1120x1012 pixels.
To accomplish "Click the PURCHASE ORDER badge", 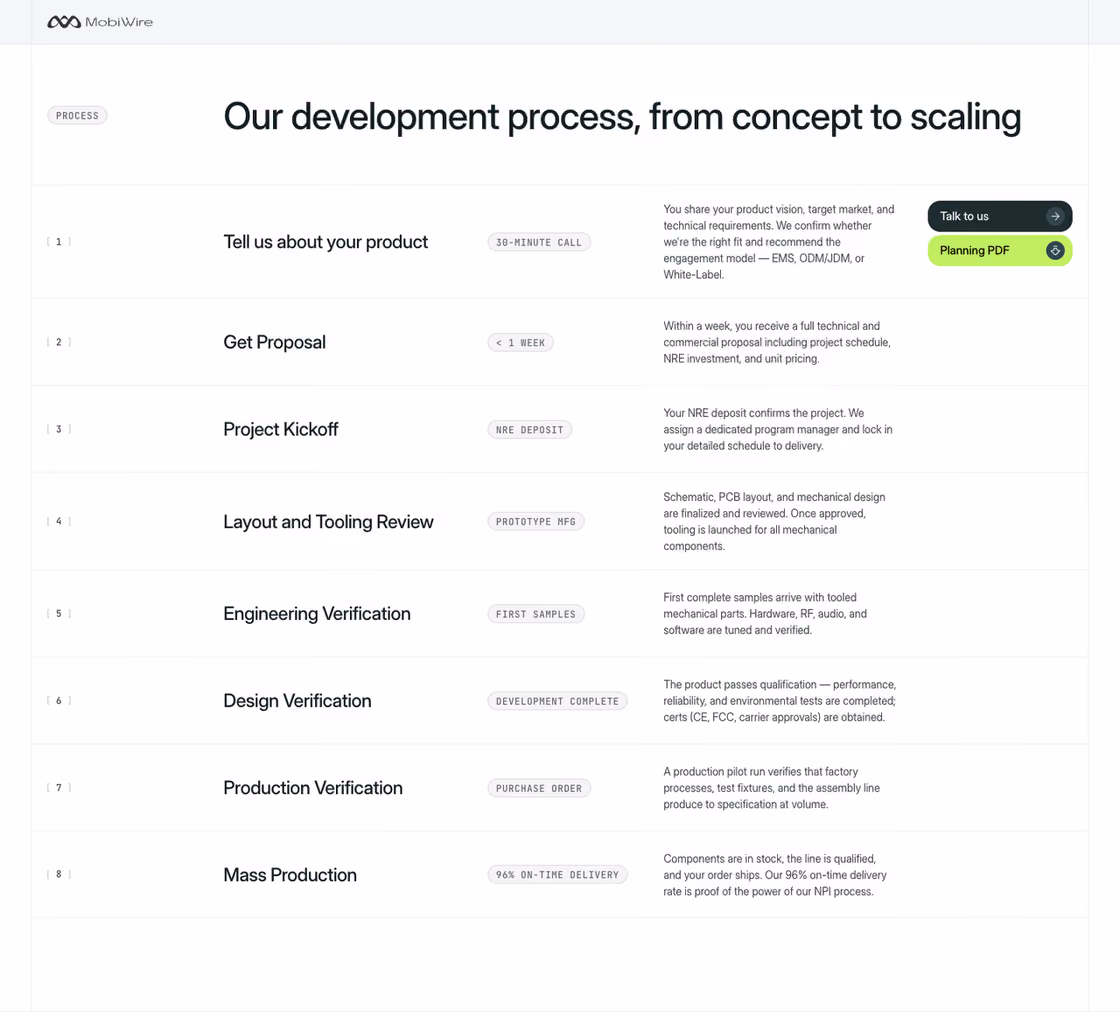I will [539, 788].
